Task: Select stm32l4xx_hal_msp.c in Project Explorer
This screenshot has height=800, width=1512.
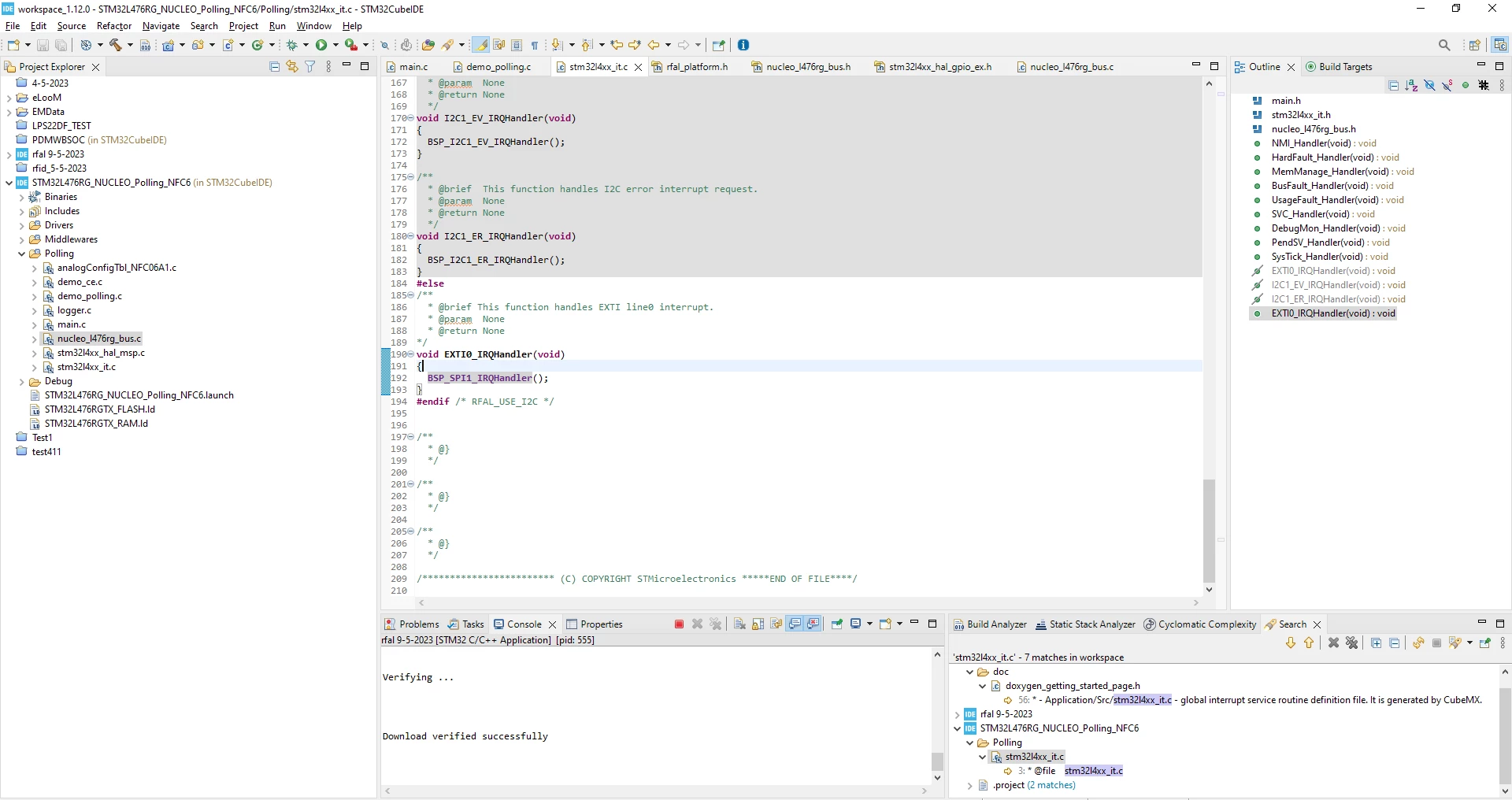Action: click(x=101, y=353)
